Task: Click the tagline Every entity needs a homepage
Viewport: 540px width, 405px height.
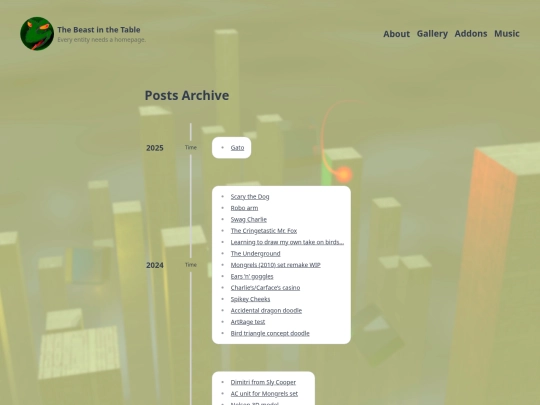Action: pos(102,40)
